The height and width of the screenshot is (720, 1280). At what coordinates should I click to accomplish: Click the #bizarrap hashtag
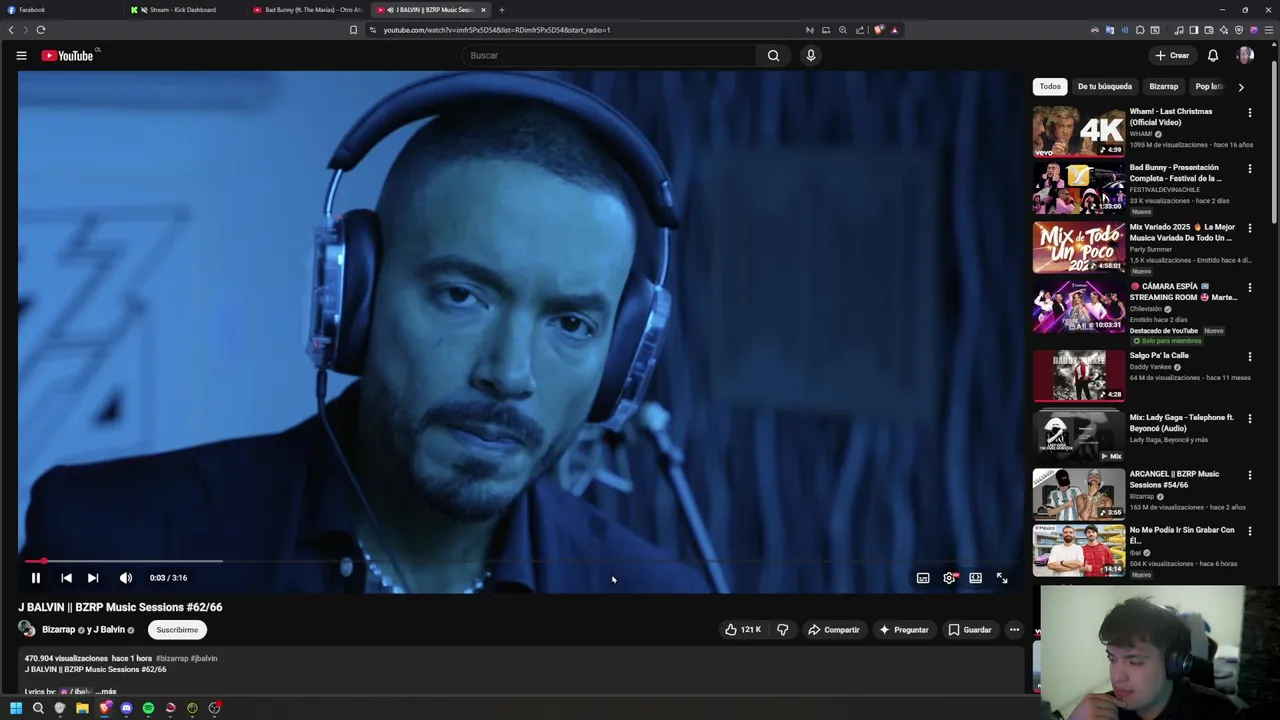(172, 658)
